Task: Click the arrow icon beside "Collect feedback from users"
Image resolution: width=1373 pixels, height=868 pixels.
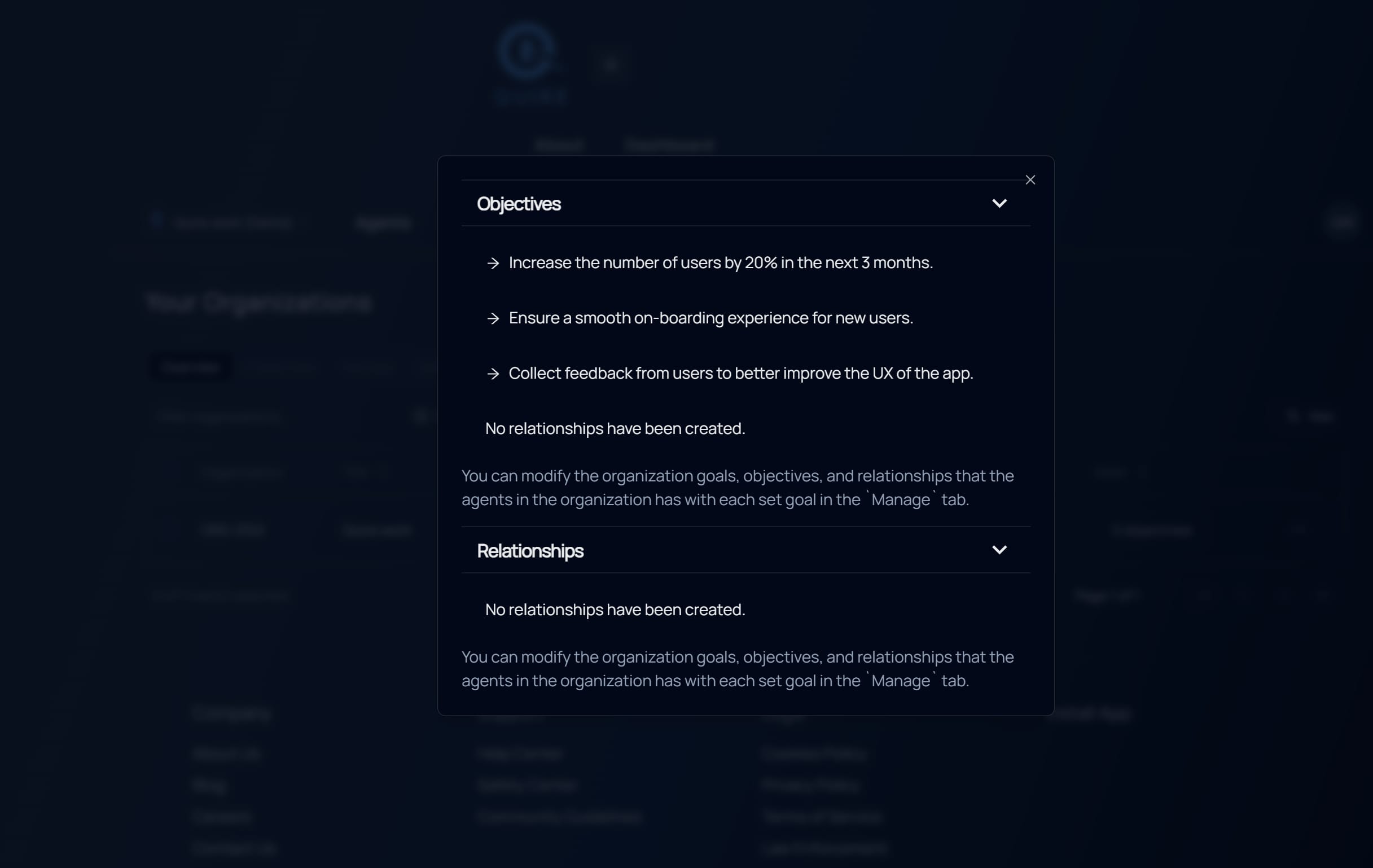Action: (493, 374)
